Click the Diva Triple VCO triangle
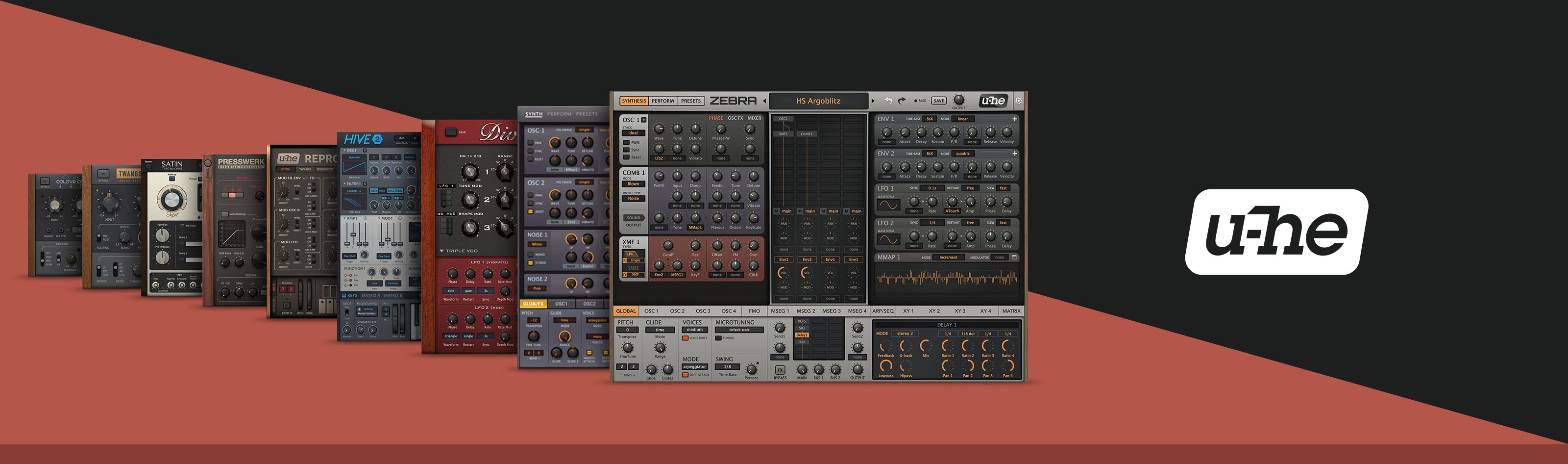Image resolution: width=1568 pixels, height=464 pixels. (441, 251)
